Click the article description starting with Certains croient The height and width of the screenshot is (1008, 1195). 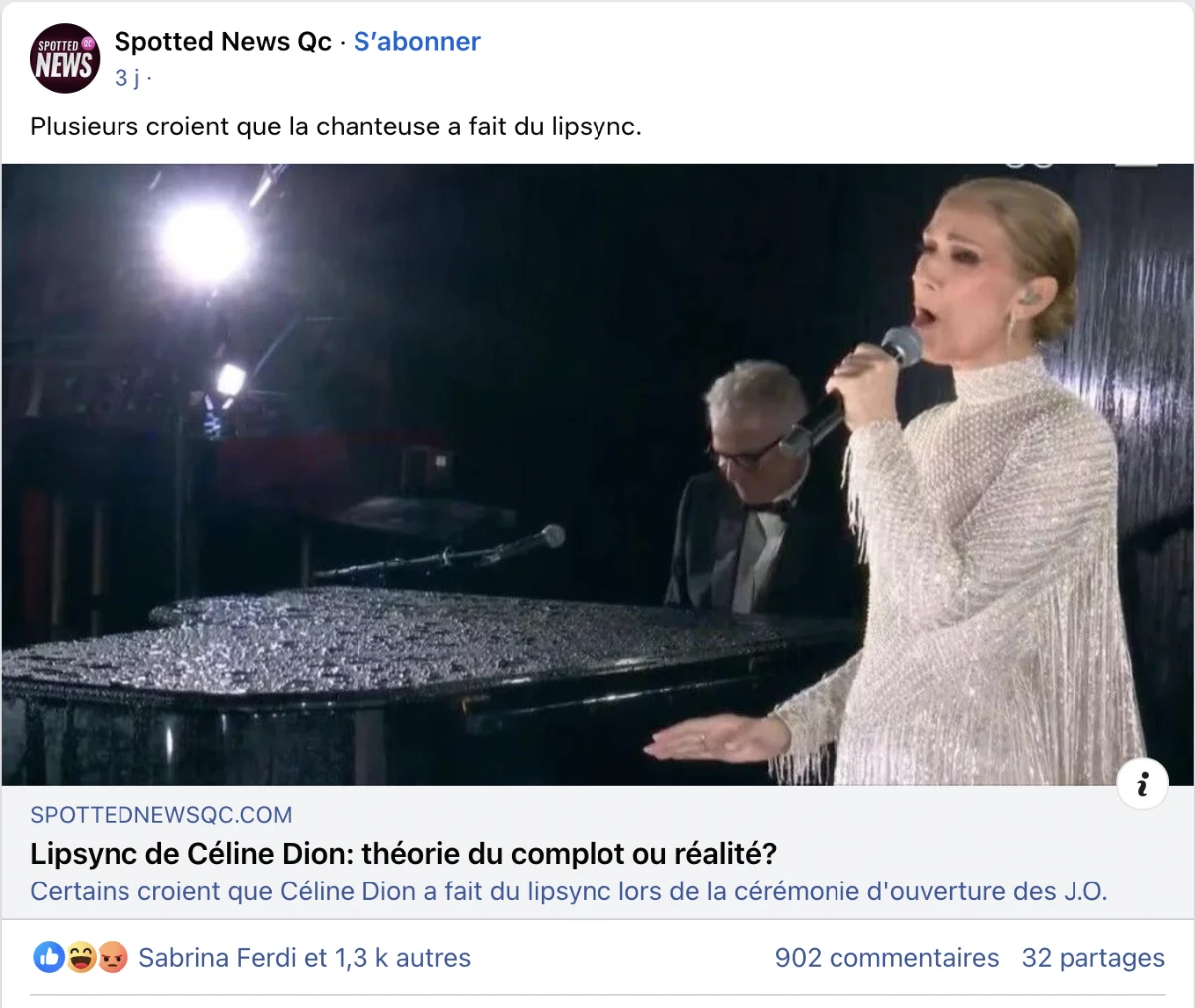point(568,891)
